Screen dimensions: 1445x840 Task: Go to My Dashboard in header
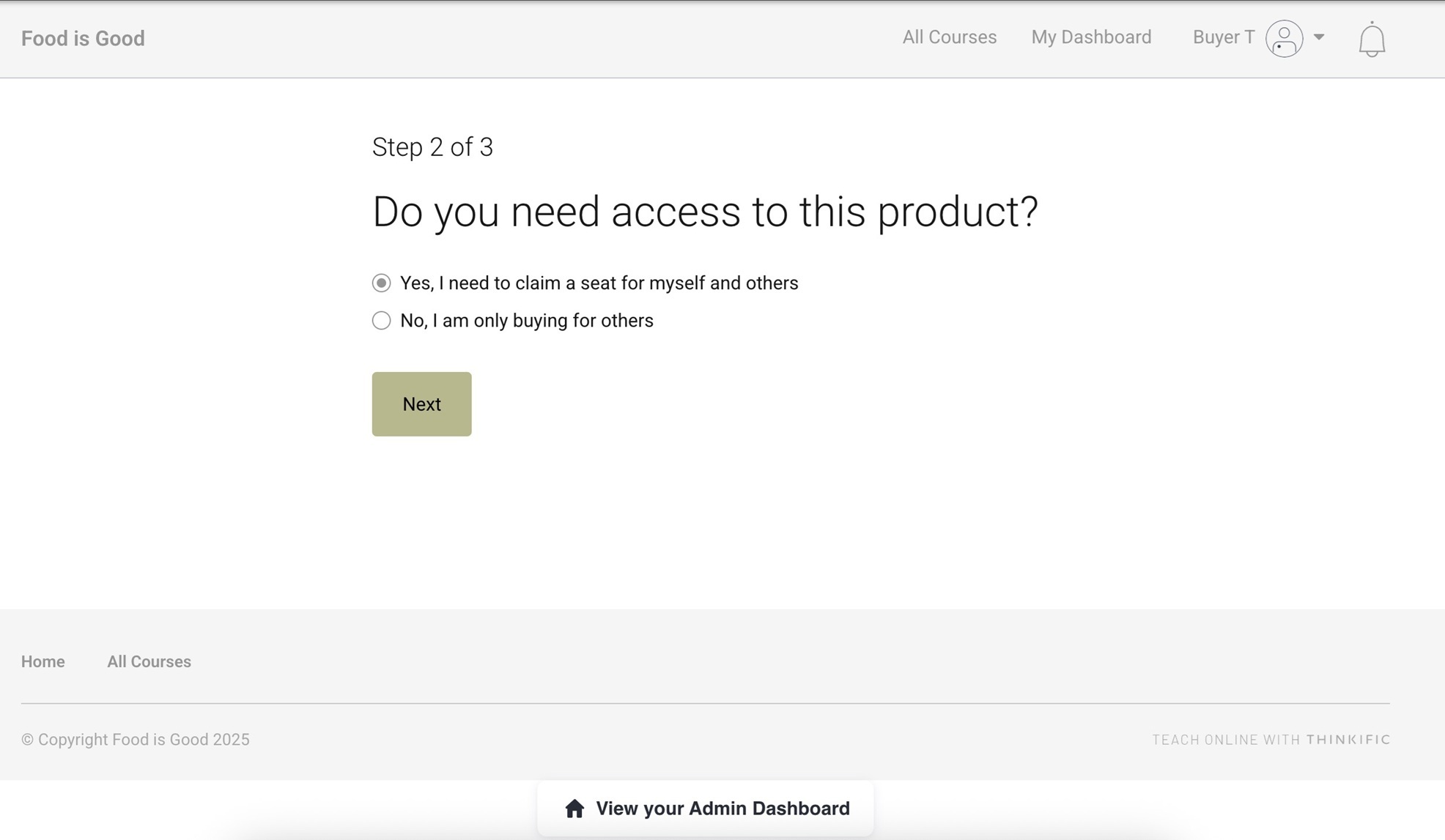(x=1090, y=37)
